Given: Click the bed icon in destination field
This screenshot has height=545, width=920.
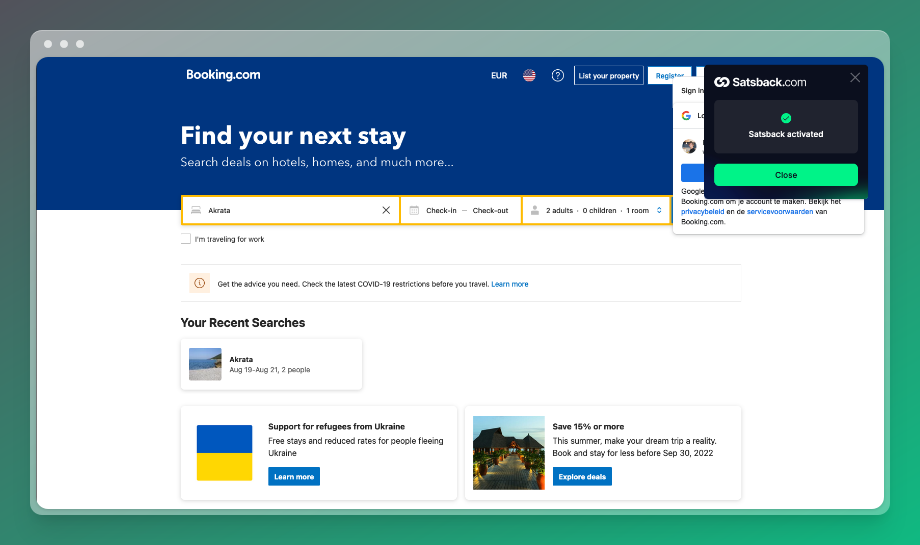Looking at the screenshot, I should [196, 210].
